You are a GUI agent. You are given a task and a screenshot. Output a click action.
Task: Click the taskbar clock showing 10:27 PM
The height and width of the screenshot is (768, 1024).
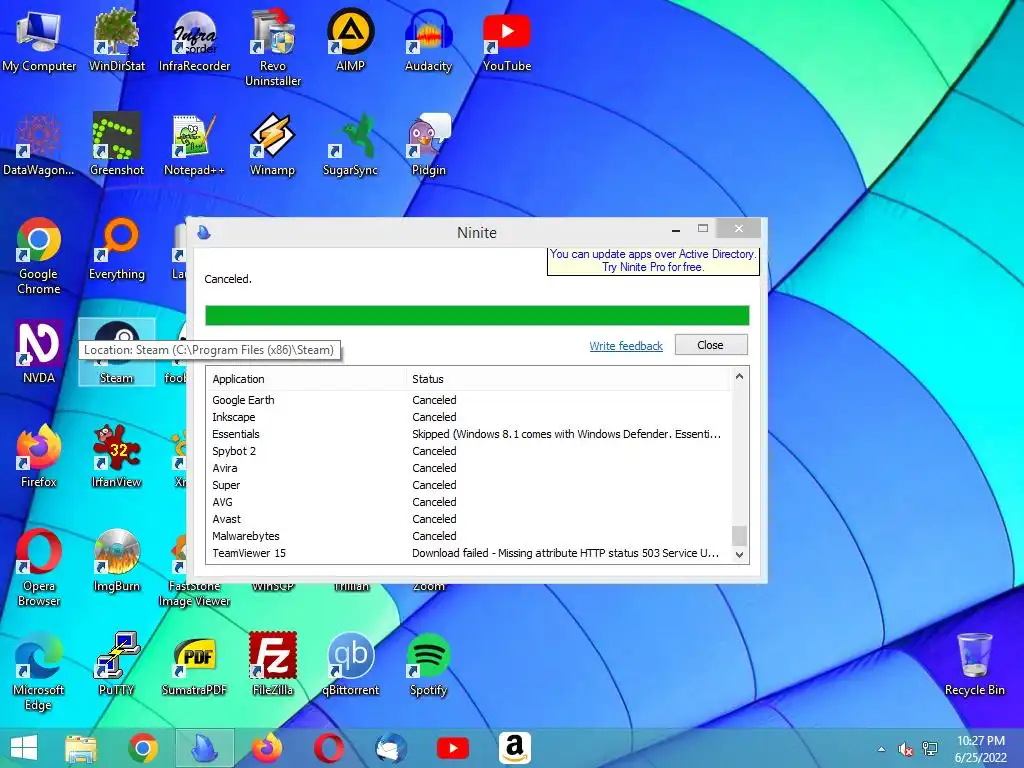click(x=980, y=748)
